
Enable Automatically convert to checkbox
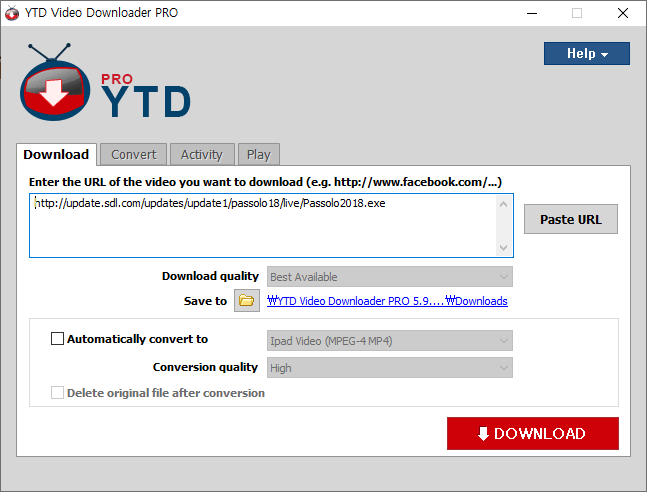click(57, 339)
